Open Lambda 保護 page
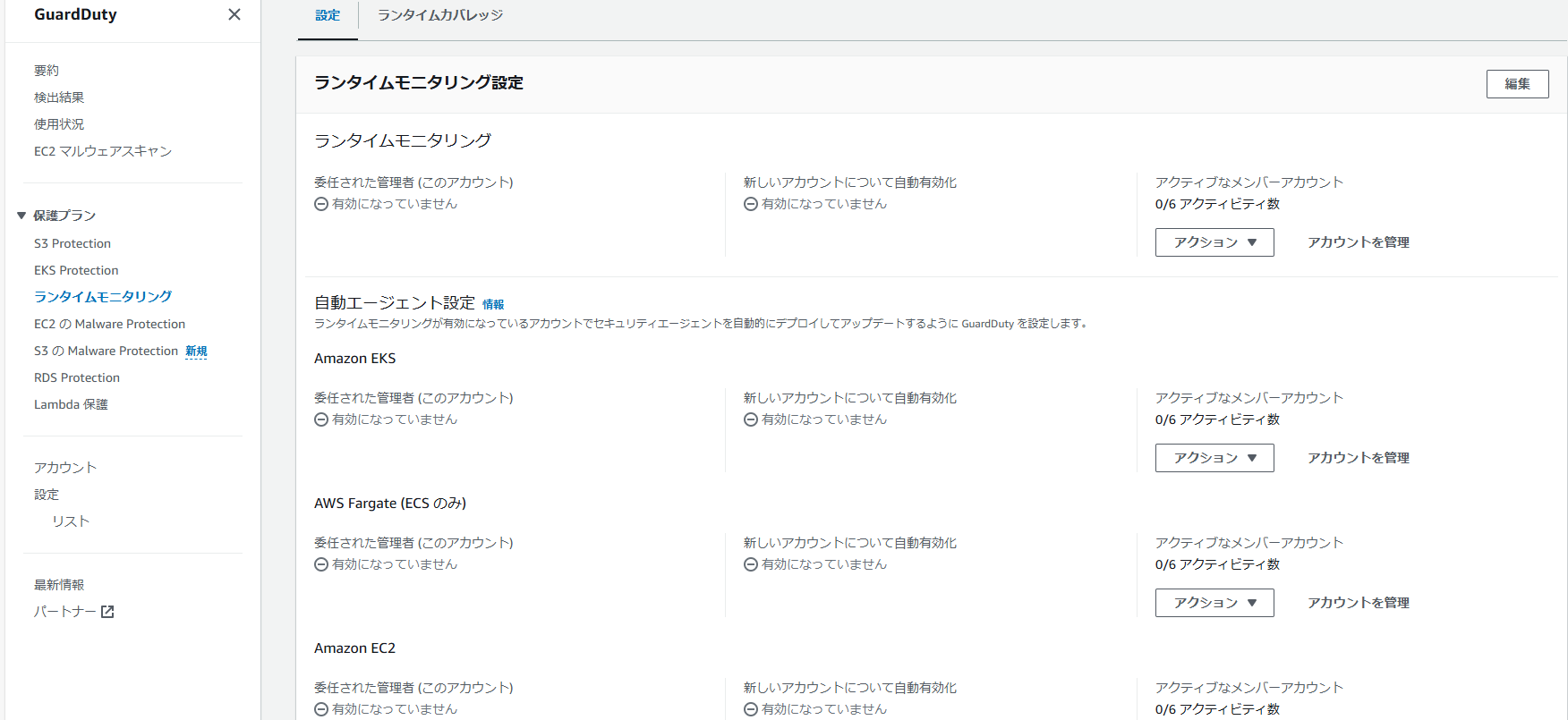Image resolution: width=1568 pixels, height=720 pixels. click(x=71, y=404)
